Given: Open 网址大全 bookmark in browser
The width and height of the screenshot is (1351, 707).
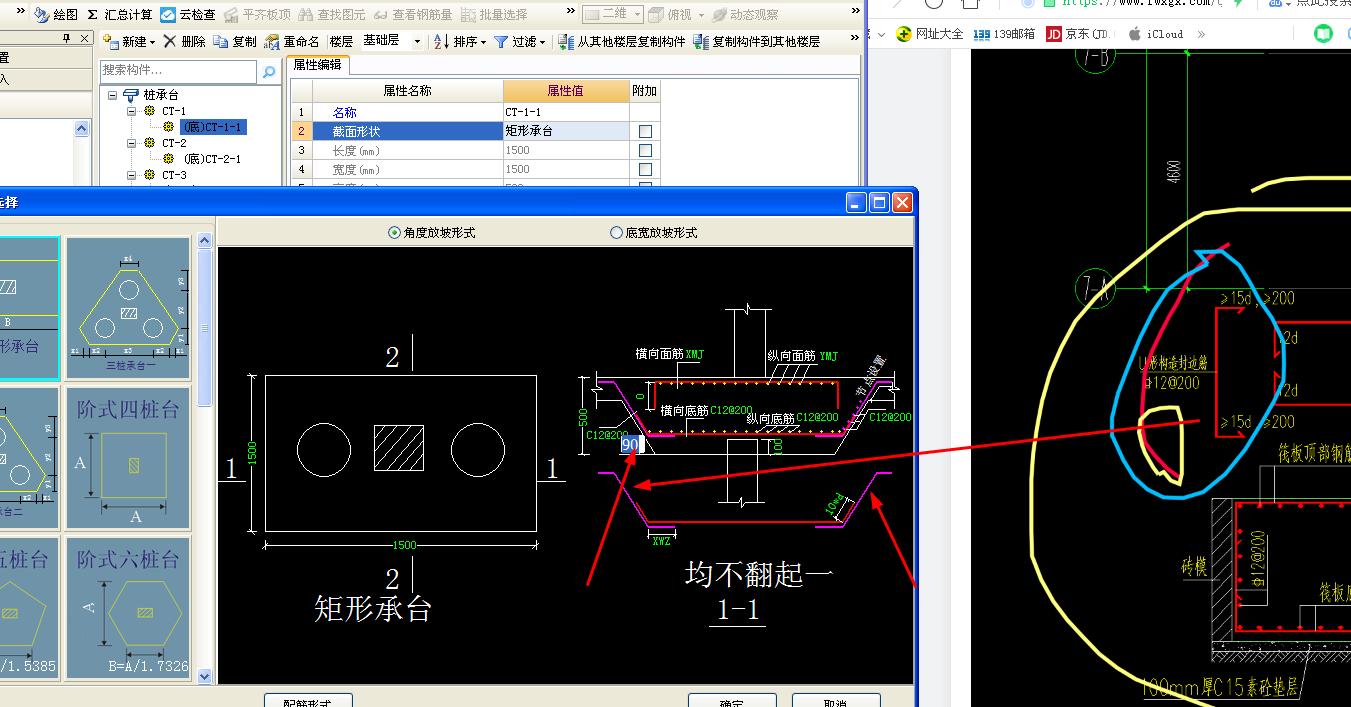Looking at the screenshot, I should point(930,34).
